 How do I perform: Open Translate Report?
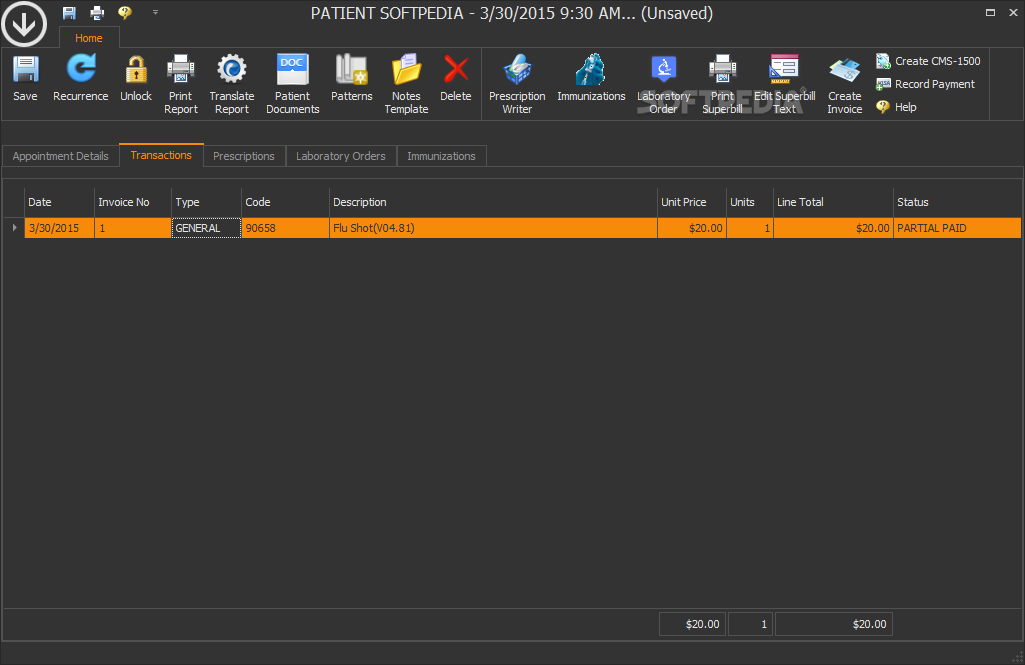232,85
